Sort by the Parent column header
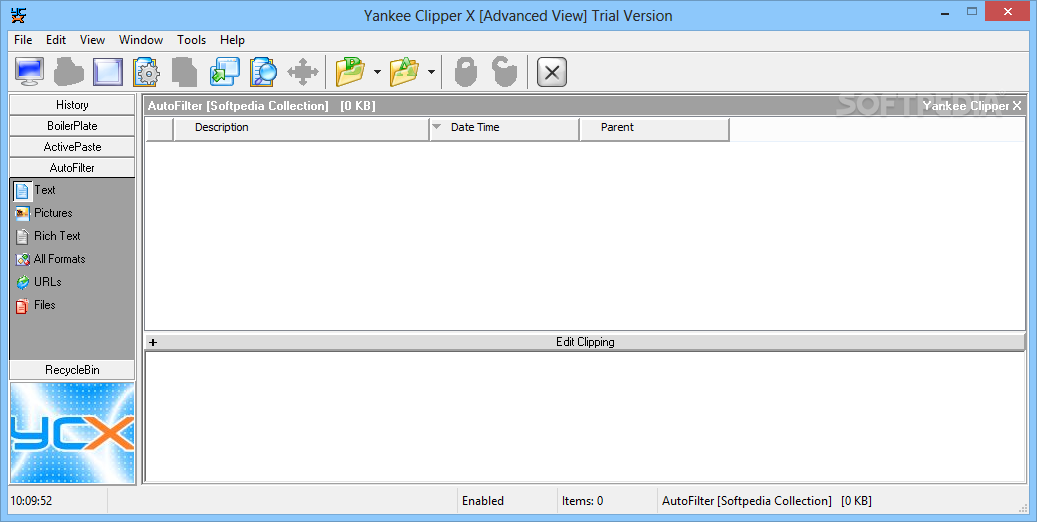 [654, 129]
